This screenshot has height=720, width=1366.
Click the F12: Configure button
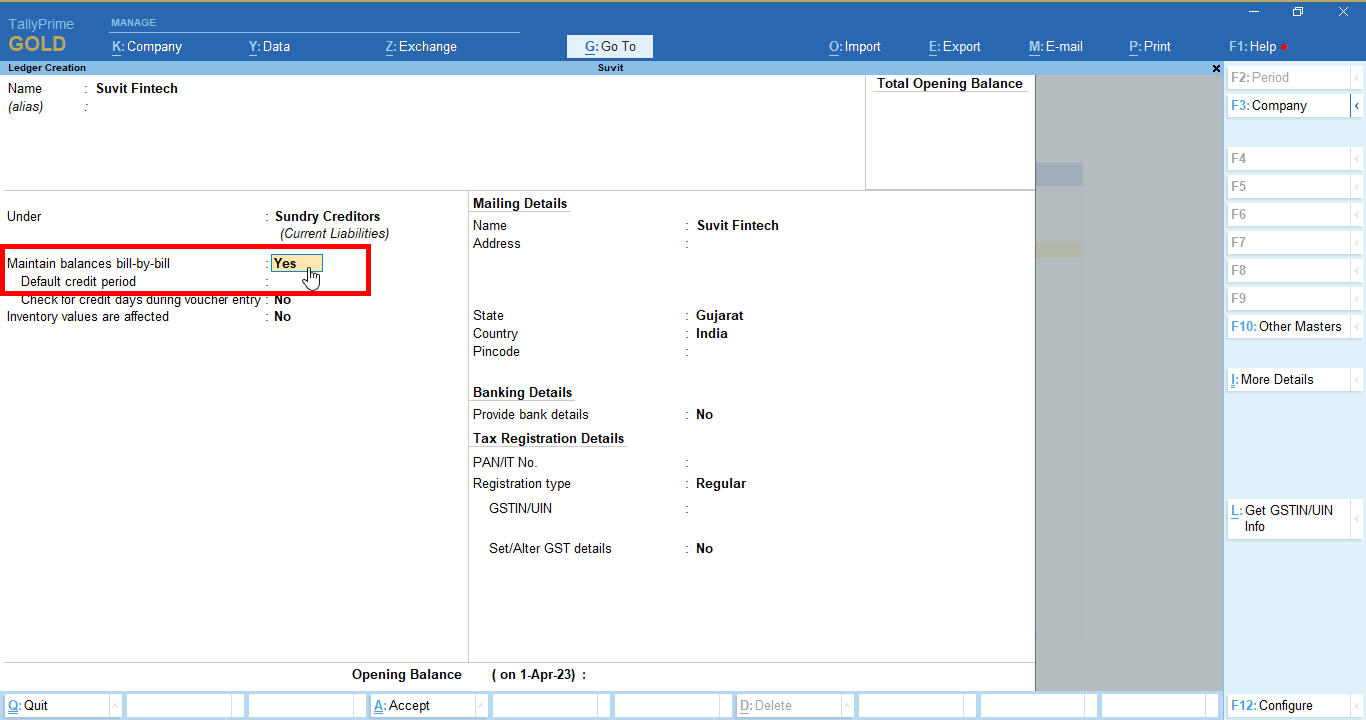point(1289,705)
